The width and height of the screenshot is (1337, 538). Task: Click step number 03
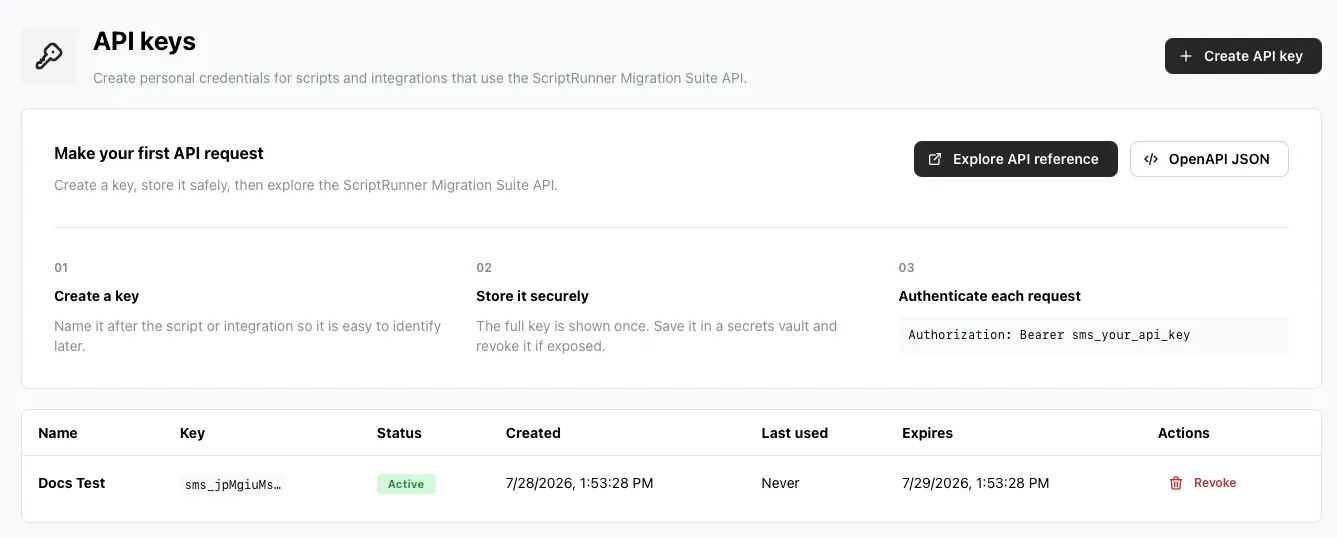906,268
